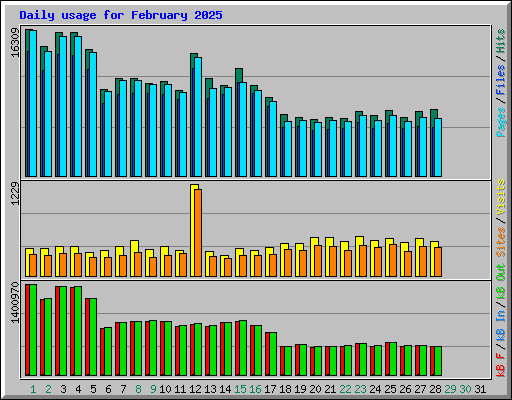This screenshot has height=400, width=512.
Task: Click day 21 on the x-axis
Action: click(330, 389)
